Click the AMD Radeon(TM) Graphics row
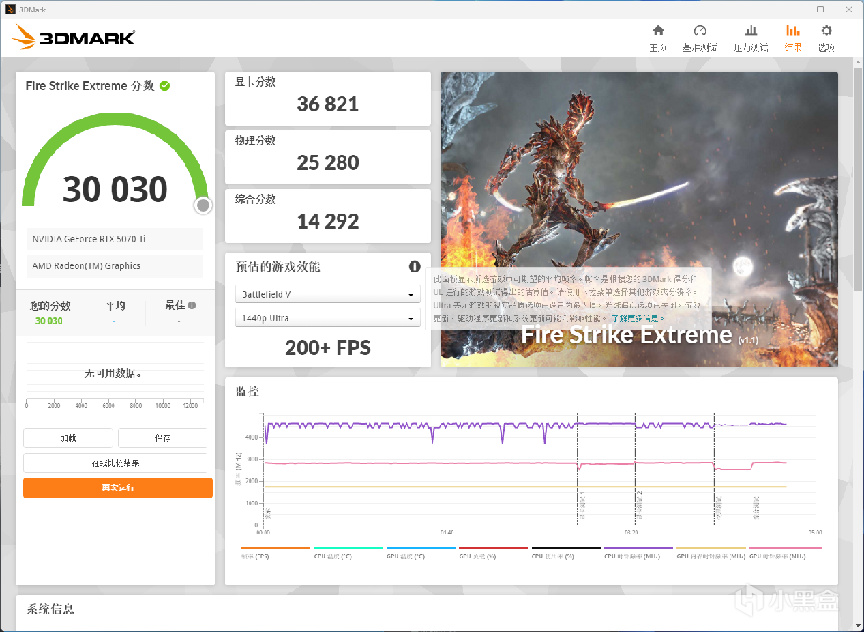 pyautogui.click(x=115, y=266)
